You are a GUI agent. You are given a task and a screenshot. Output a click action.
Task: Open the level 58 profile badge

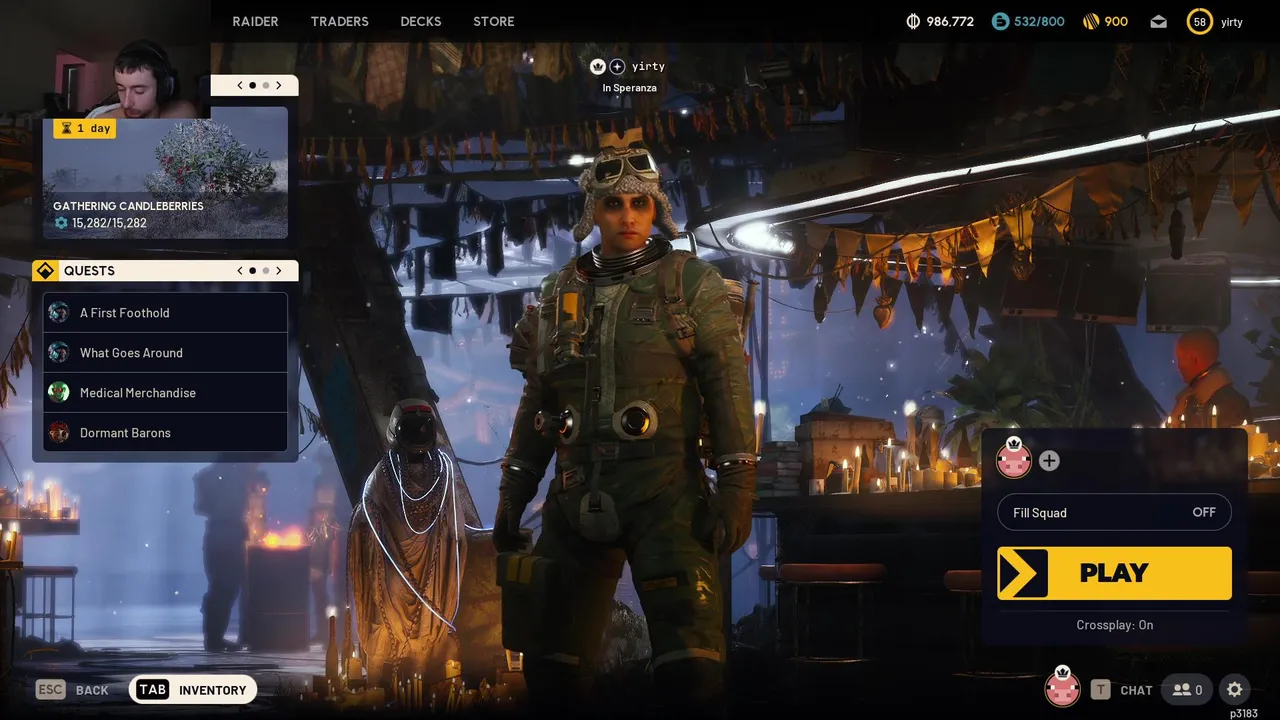click(1200, 21)
